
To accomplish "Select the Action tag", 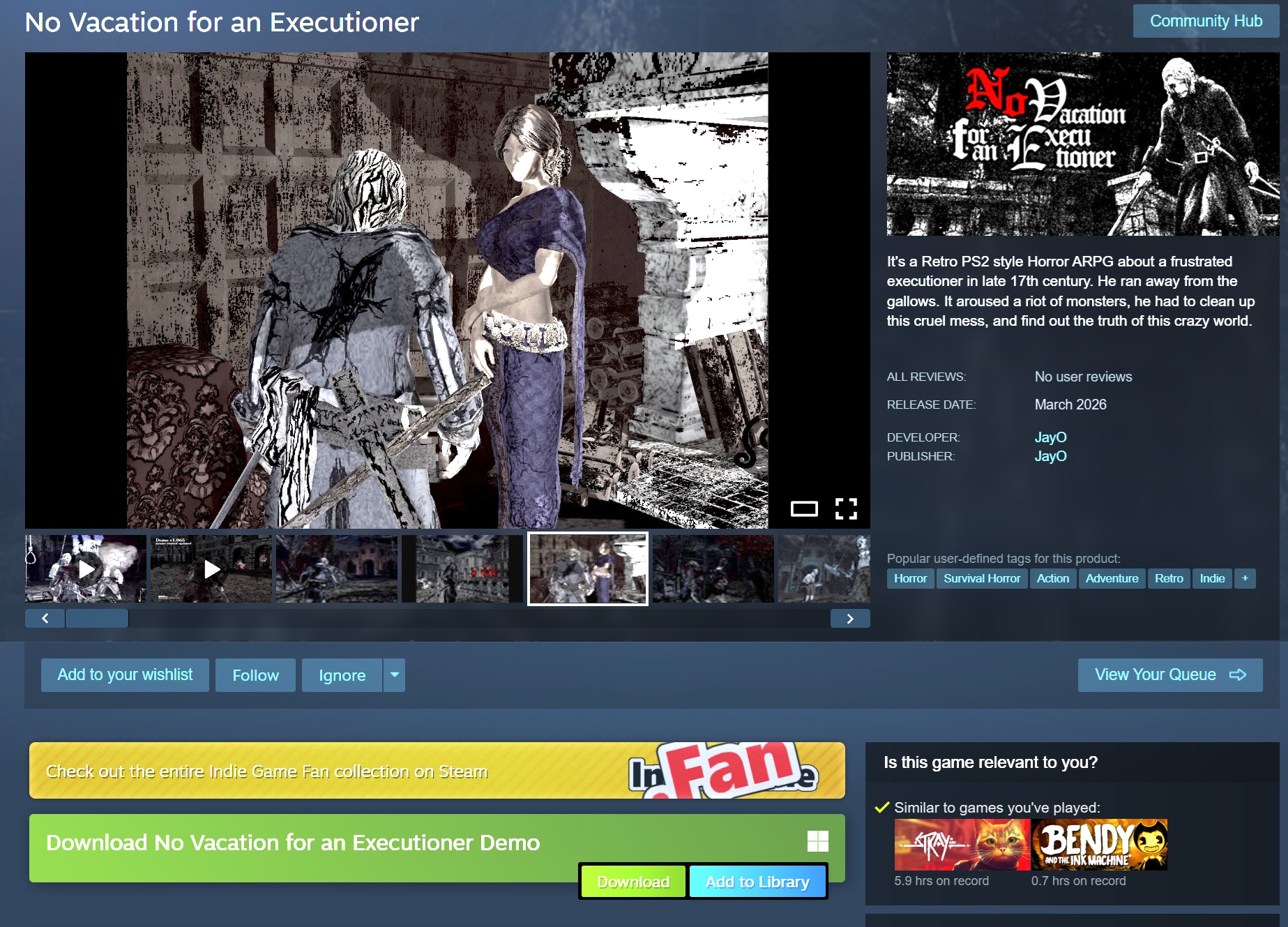I will (x=1052, y=578).
